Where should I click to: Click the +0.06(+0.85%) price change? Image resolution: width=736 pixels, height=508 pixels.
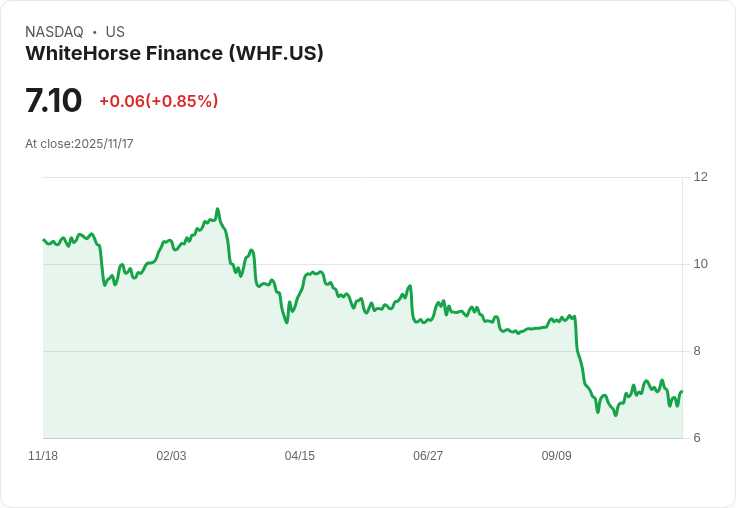click(x=158, y=101)
